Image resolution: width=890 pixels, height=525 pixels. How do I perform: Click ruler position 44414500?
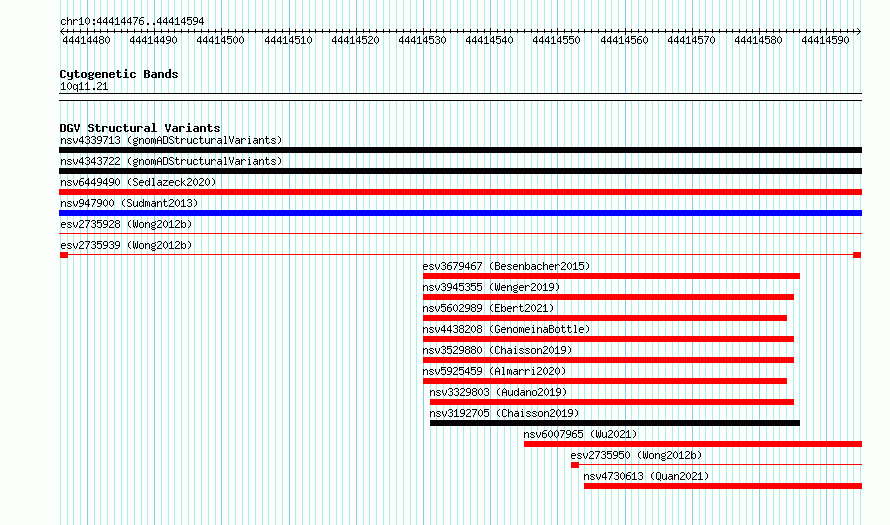point(220,40)
